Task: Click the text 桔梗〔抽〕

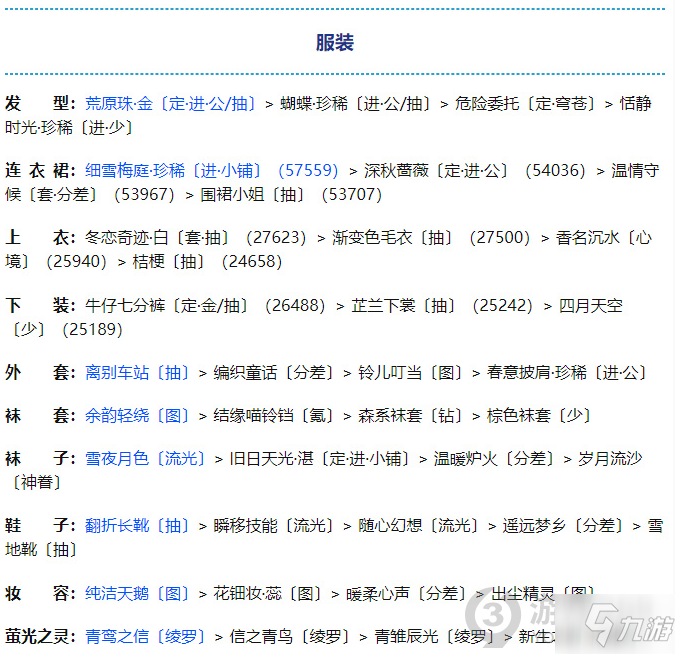Action: pyautogui.click(x=168, y=262)
